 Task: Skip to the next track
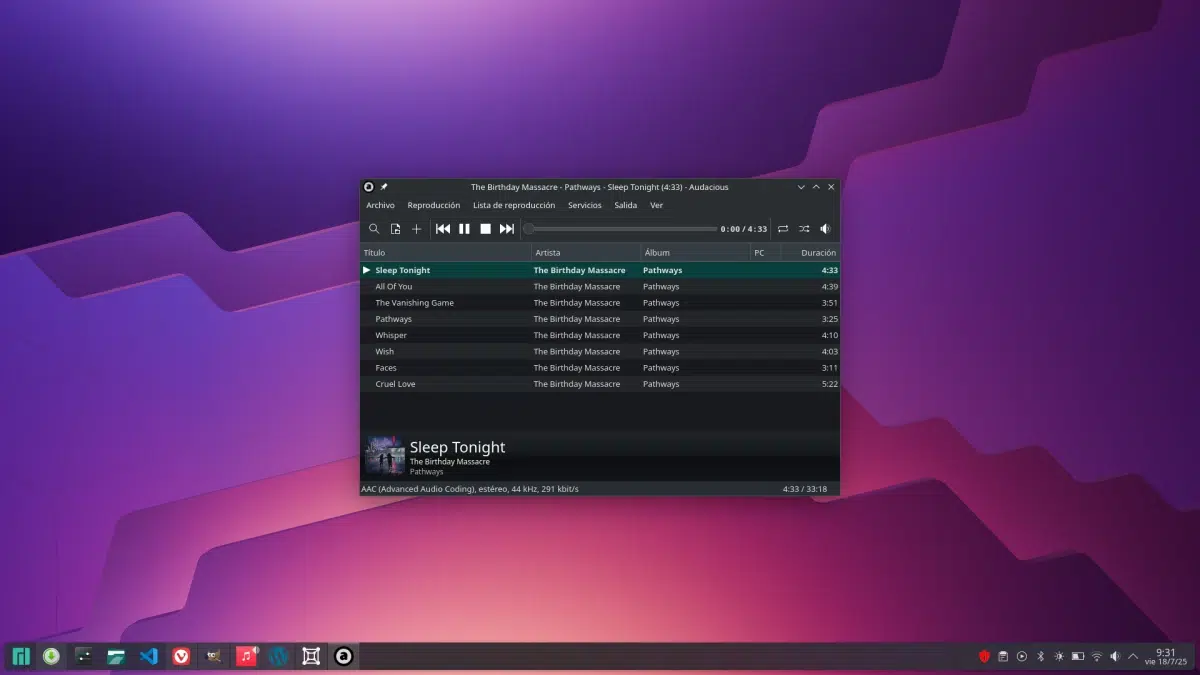[507, 229]
